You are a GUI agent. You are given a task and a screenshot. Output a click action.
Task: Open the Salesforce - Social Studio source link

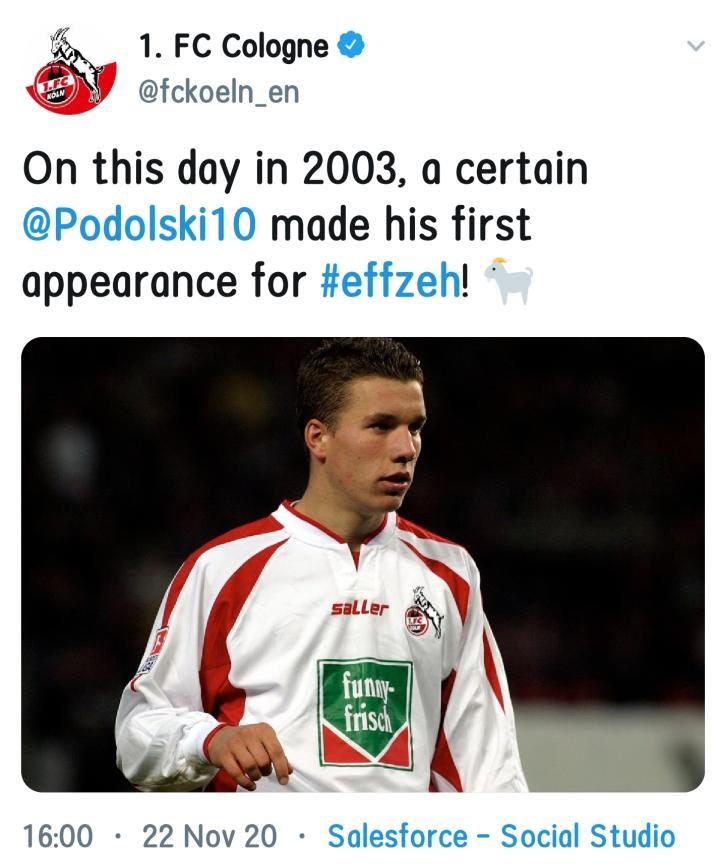(501, 836)
